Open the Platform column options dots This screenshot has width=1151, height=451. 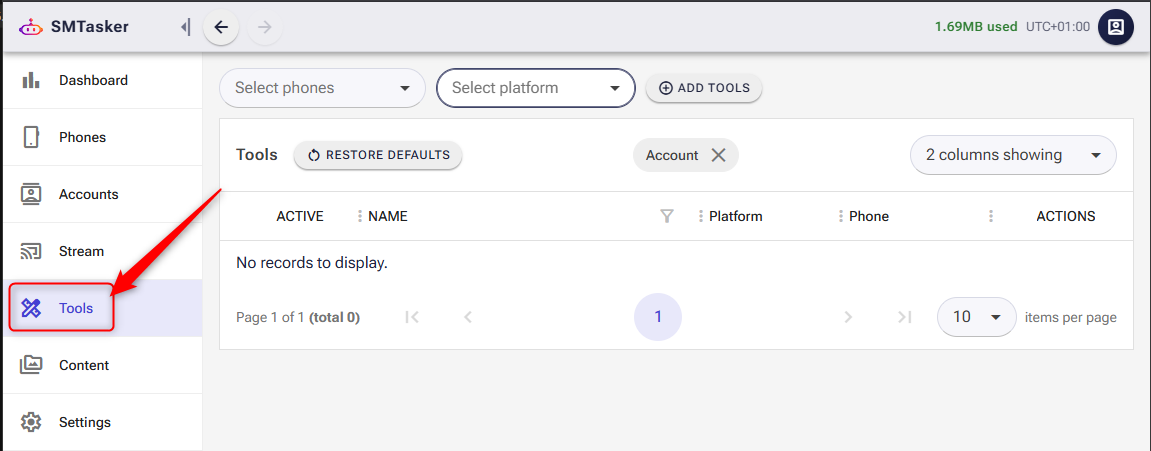click(x=701, y=216)
